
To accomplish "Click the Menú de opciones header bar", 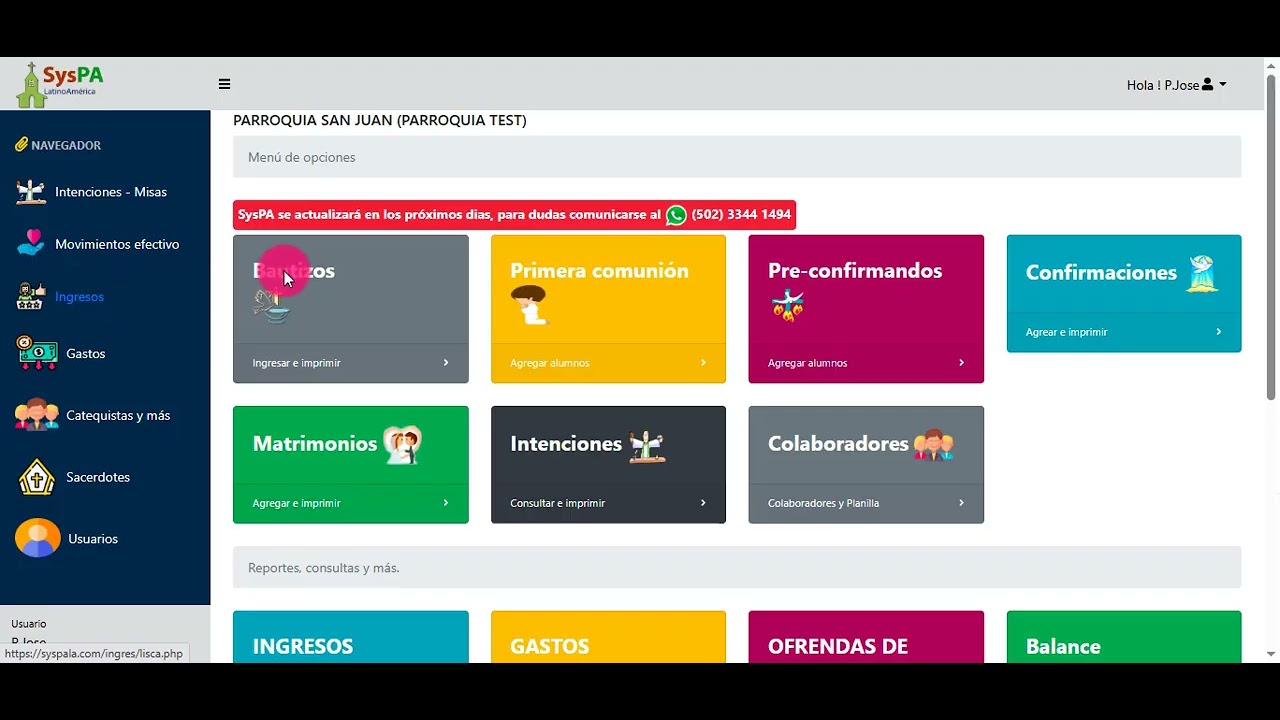I will click(x=737, y=157).
